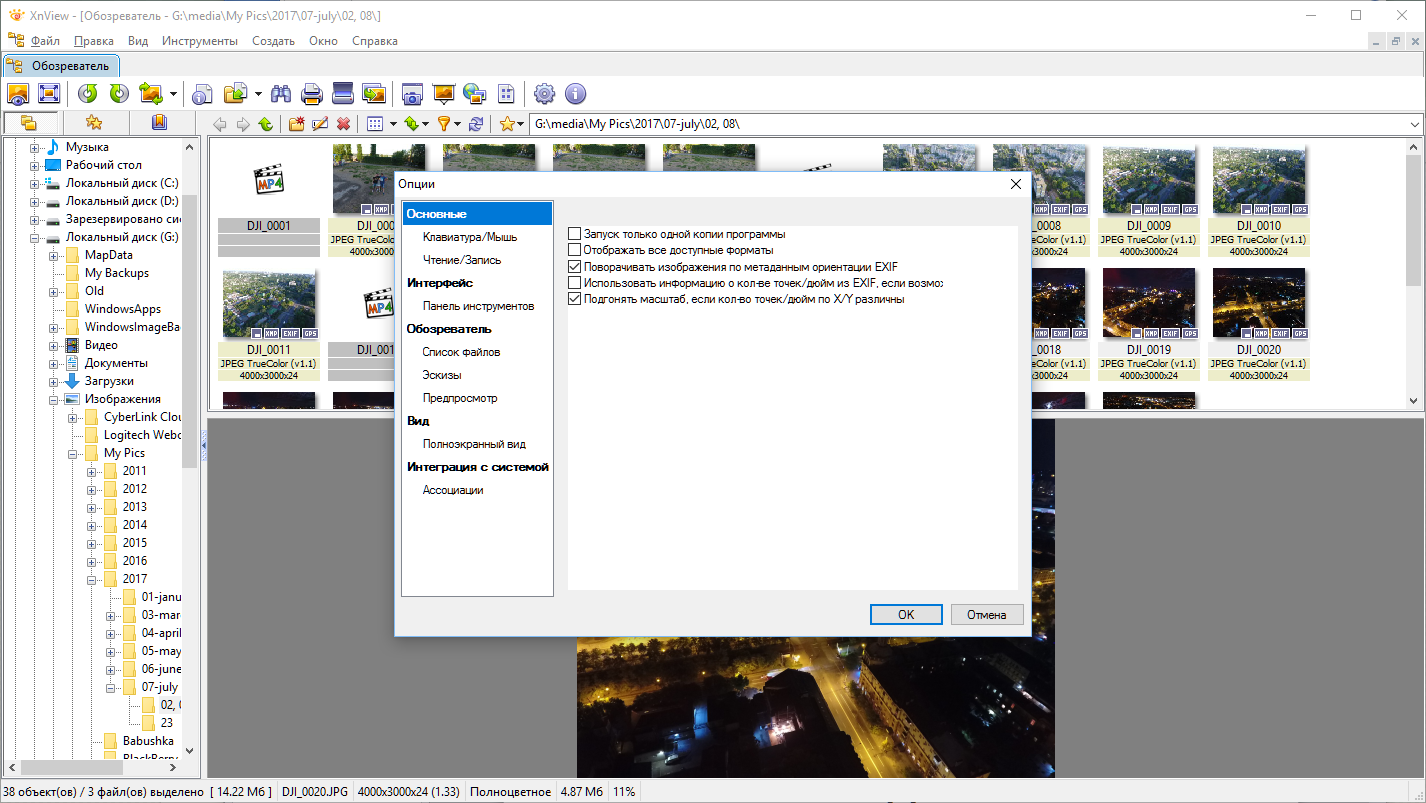Click the Отмена button
Image resolution: width=1426 pixels, height=803 pixels.
[986, 614]
